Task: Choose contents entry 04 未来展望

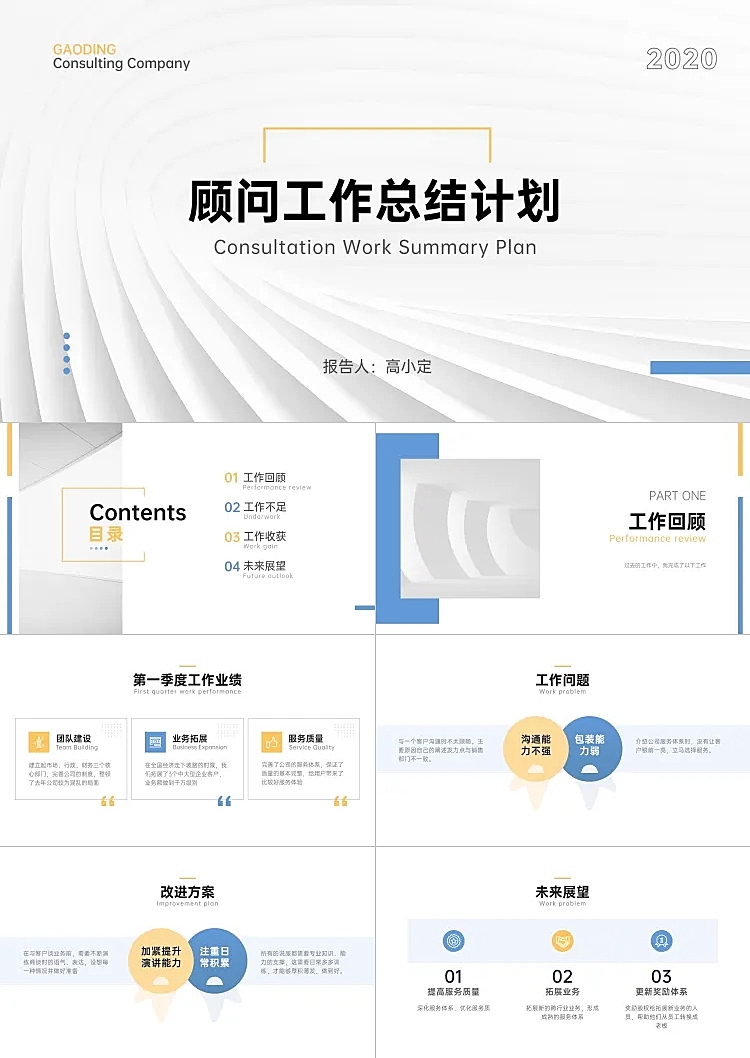Action: pos(258,569)
